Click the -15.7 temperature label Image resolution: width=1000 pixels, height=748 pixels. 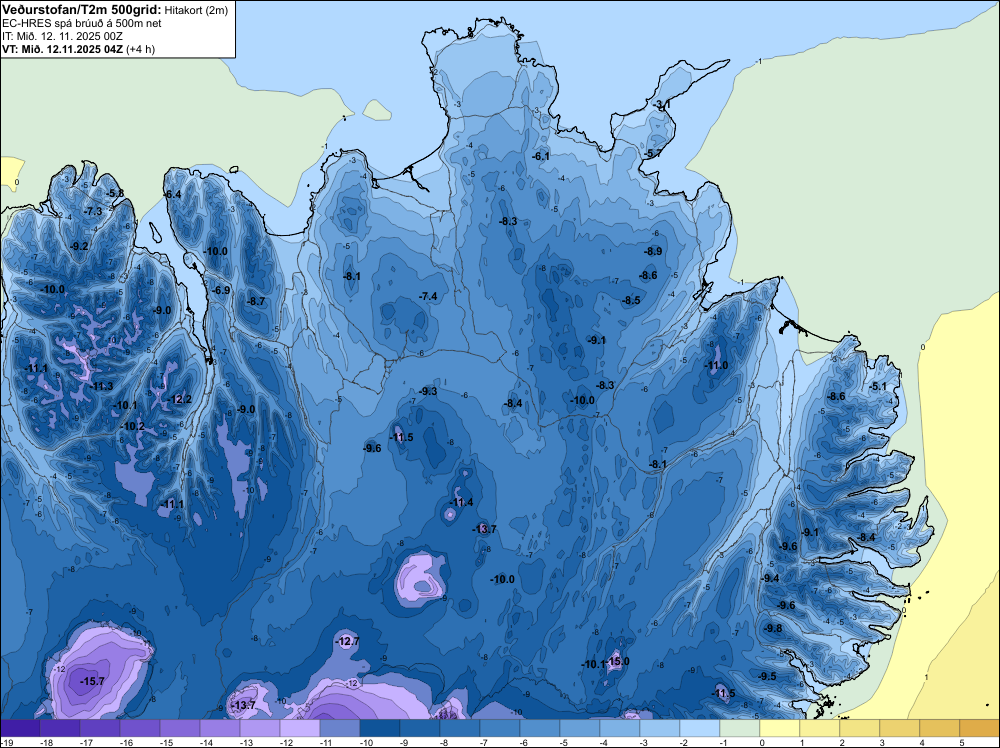click(92, 682)
